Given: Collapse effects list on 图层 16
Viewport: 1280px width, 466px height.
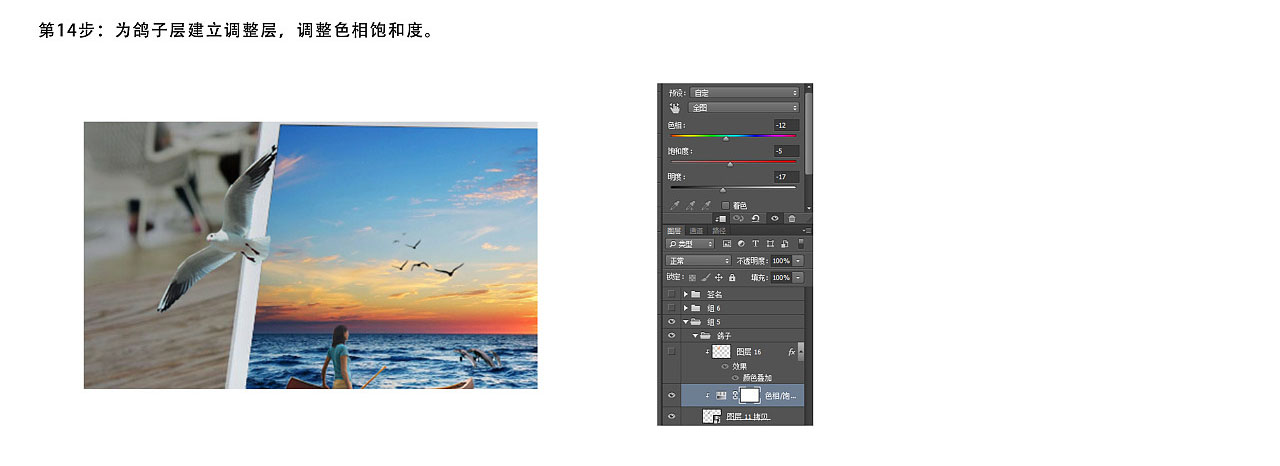Looking at the screenshot, I should click(800, 352).
